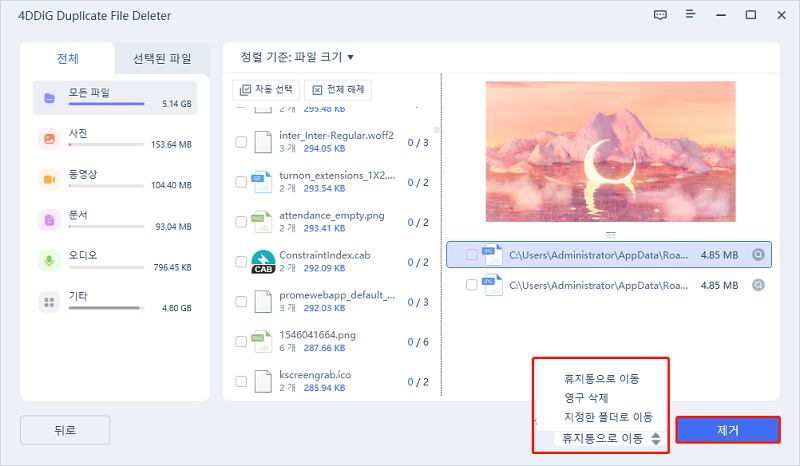This screenshot has height=466, width=800.
Task: Click the pink mountain preview image
Action: 610,152
